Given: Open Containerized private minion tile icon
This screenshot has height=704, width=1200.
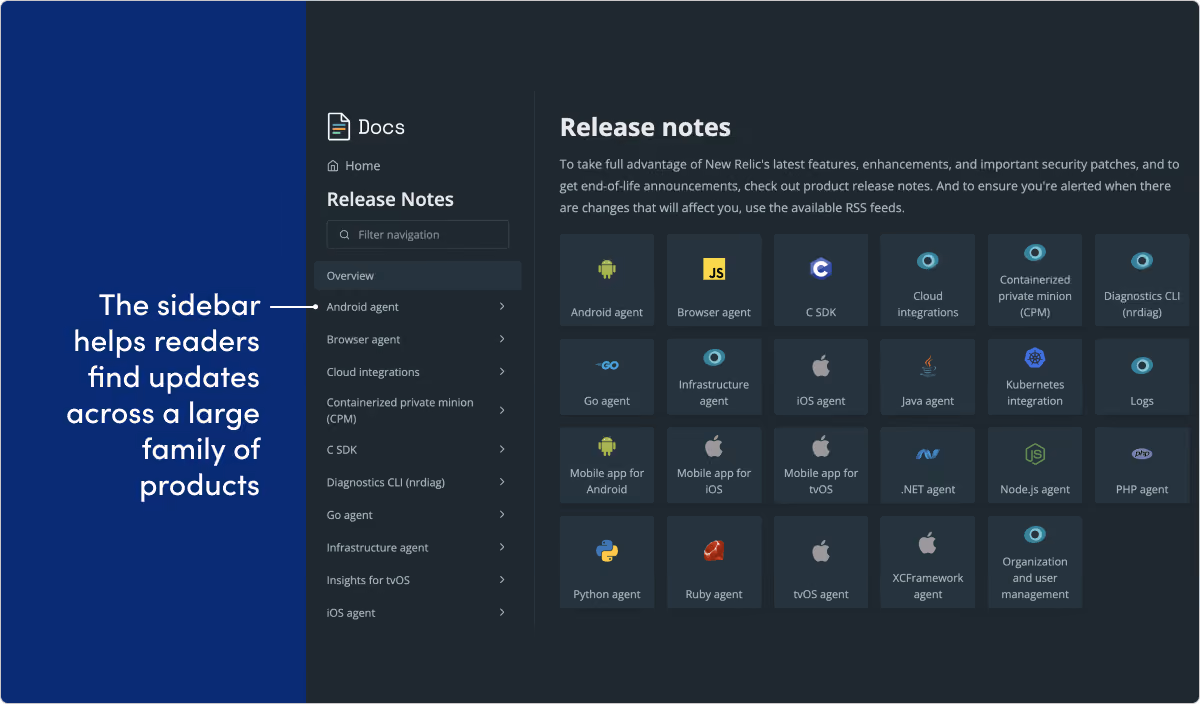Looking at the screenshot, I should 1035,253.
